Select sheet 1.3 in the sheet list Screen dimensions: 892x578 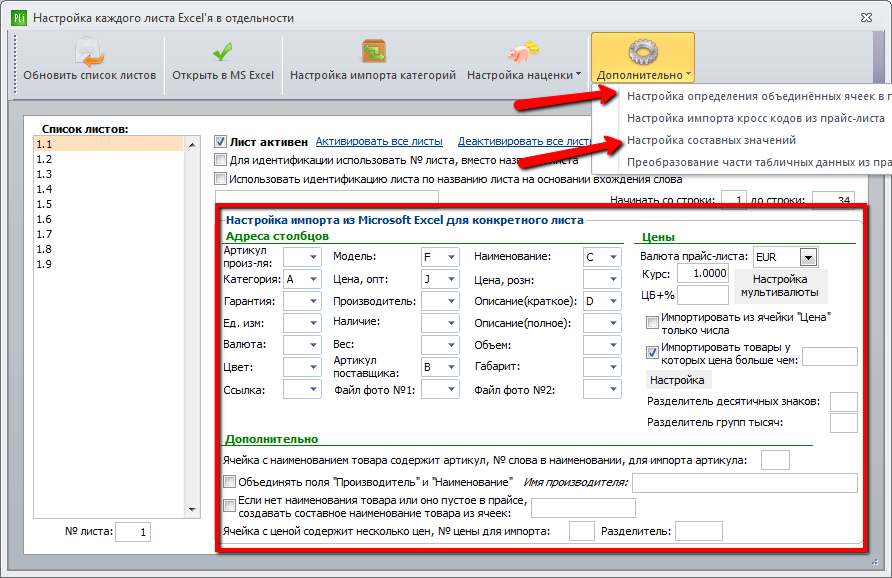[x=108, y=174]
